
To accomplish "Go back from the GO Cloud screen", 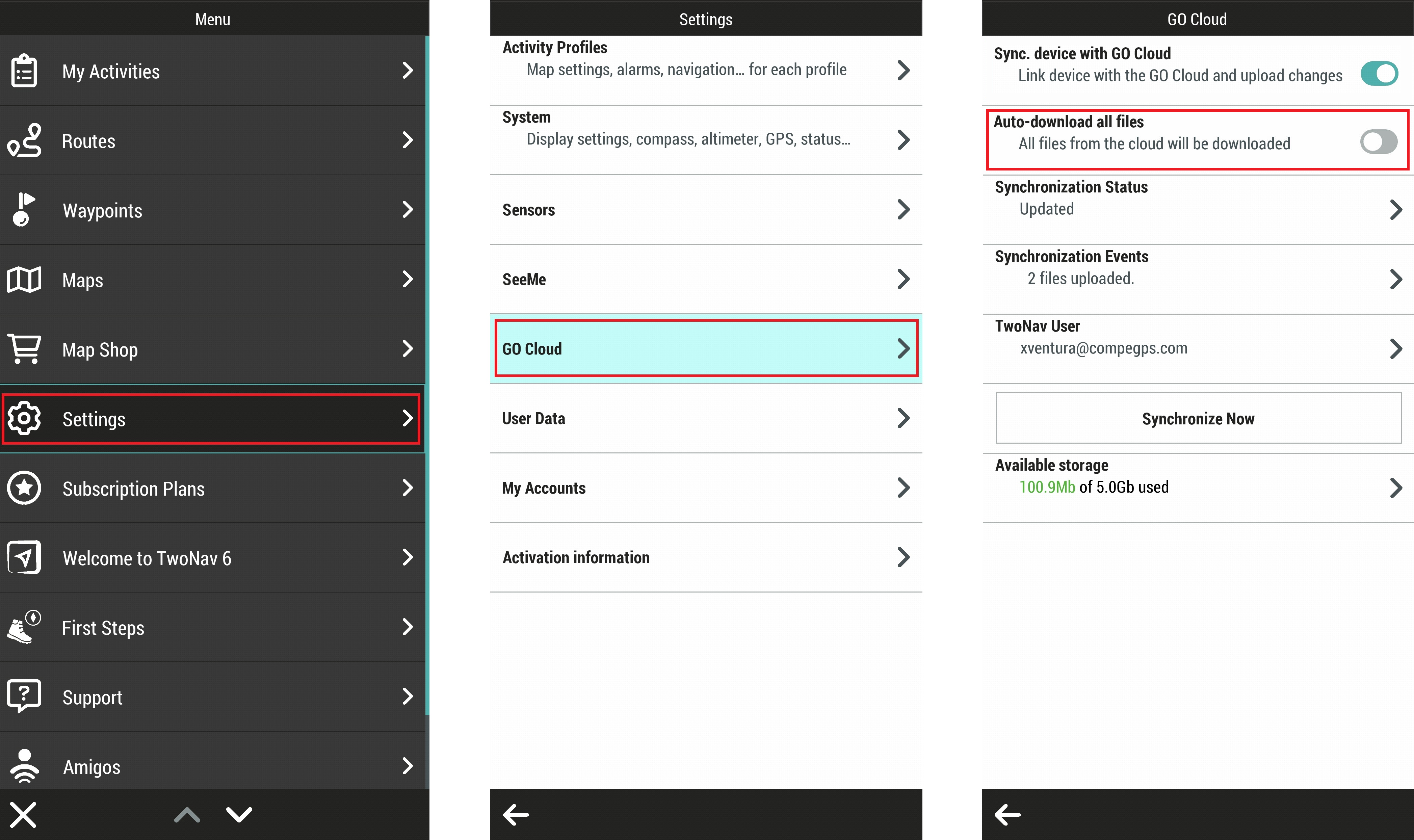I will click(1007, 815).
